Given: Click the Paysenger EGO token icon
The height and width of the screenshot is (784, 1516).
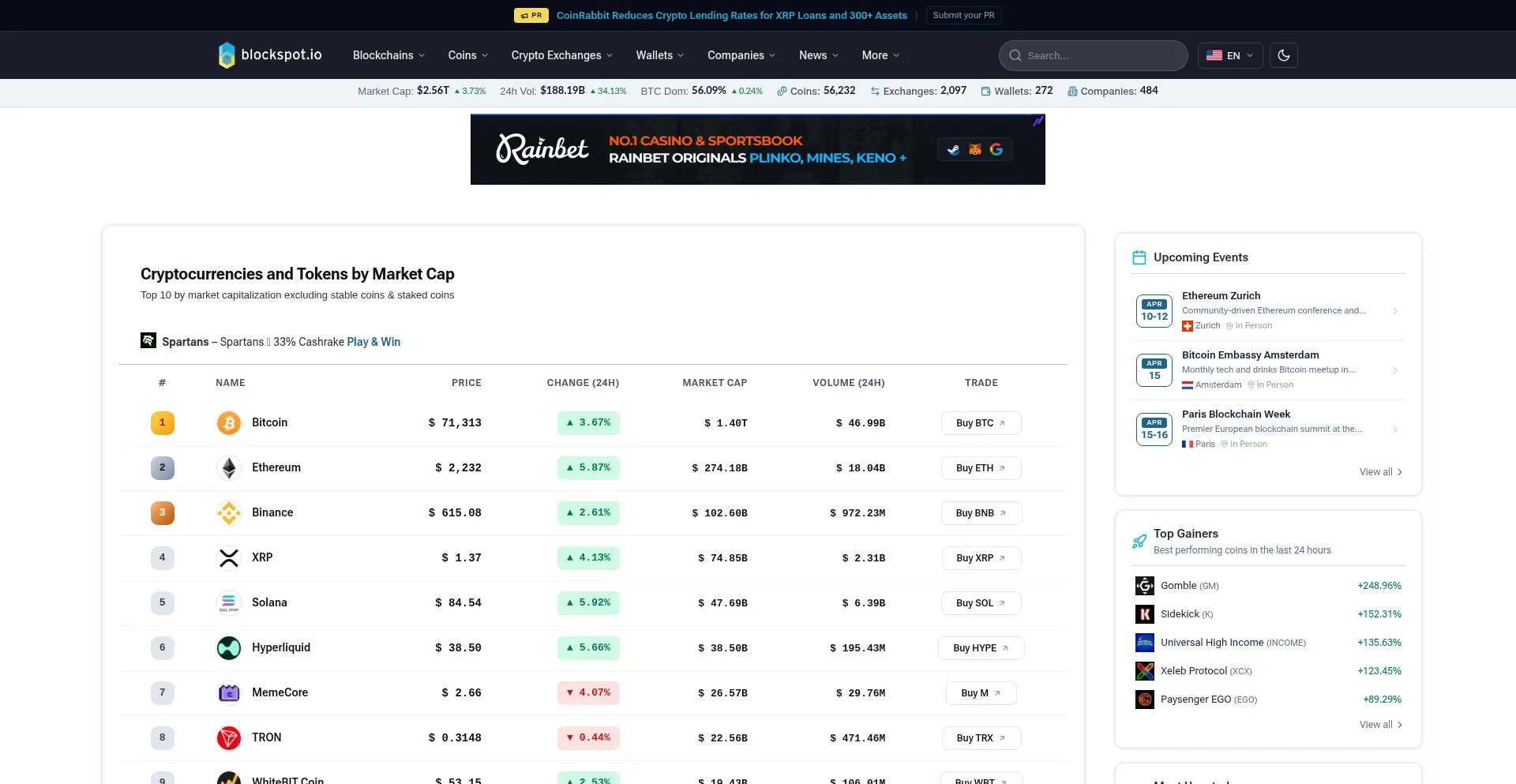Looking at the screenshot, I should (x=1145, y=700).
